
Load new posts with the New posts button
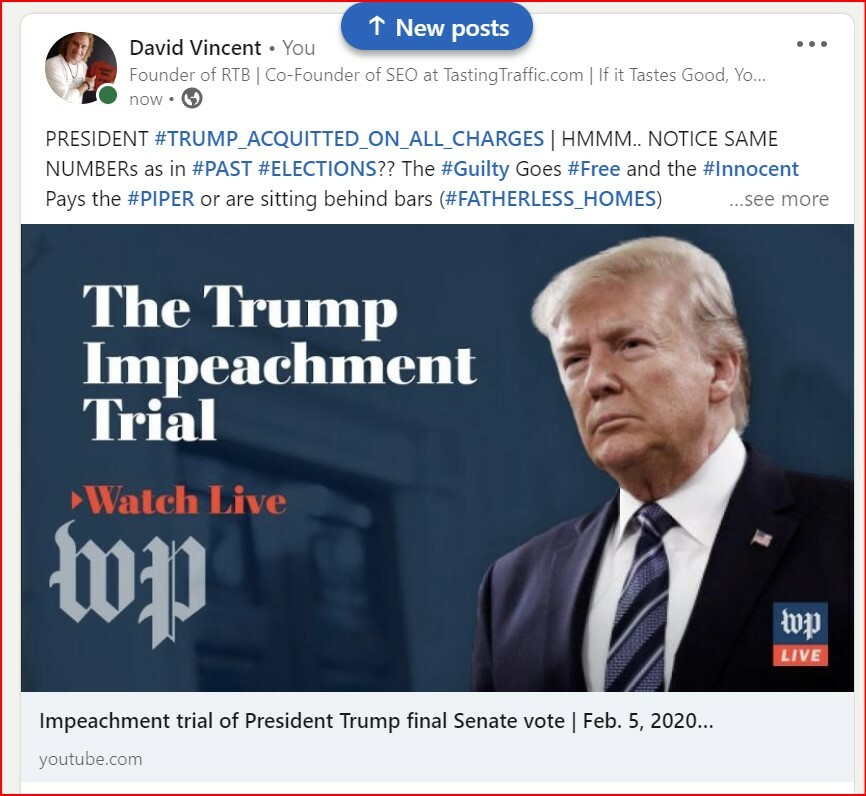tap(437, 27)
